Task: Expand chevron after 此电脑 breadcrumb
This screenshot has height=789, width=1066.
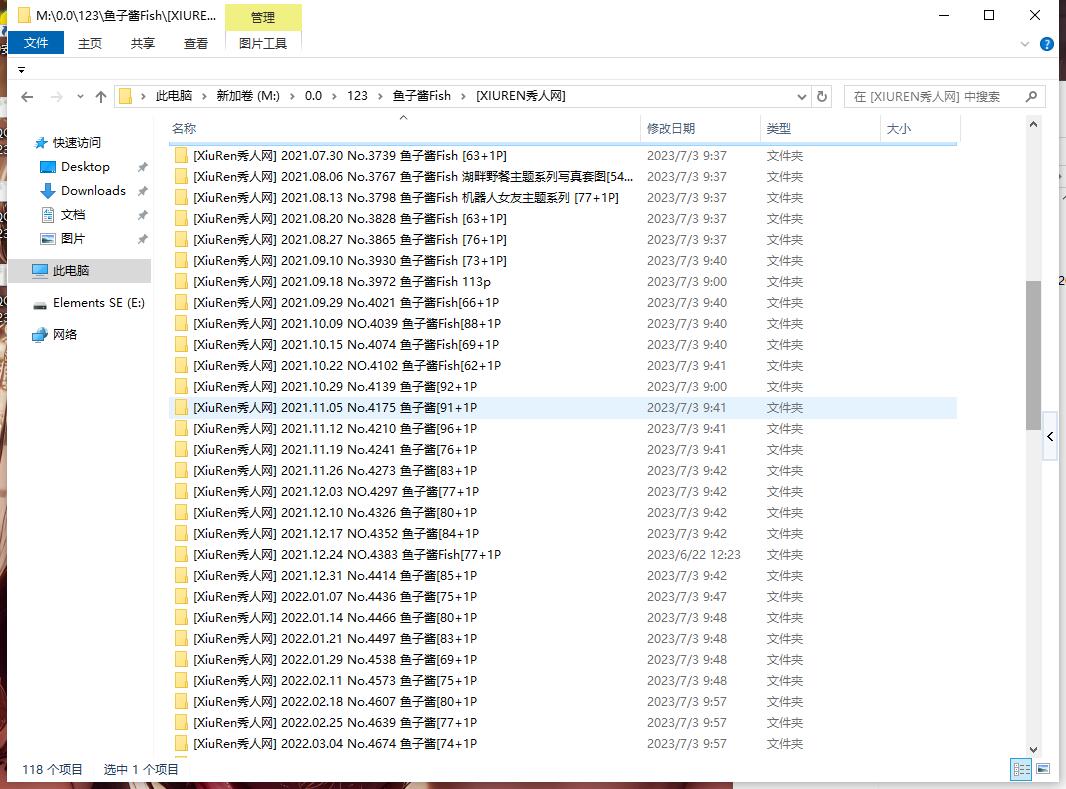Action: click(x=204, y=97)
